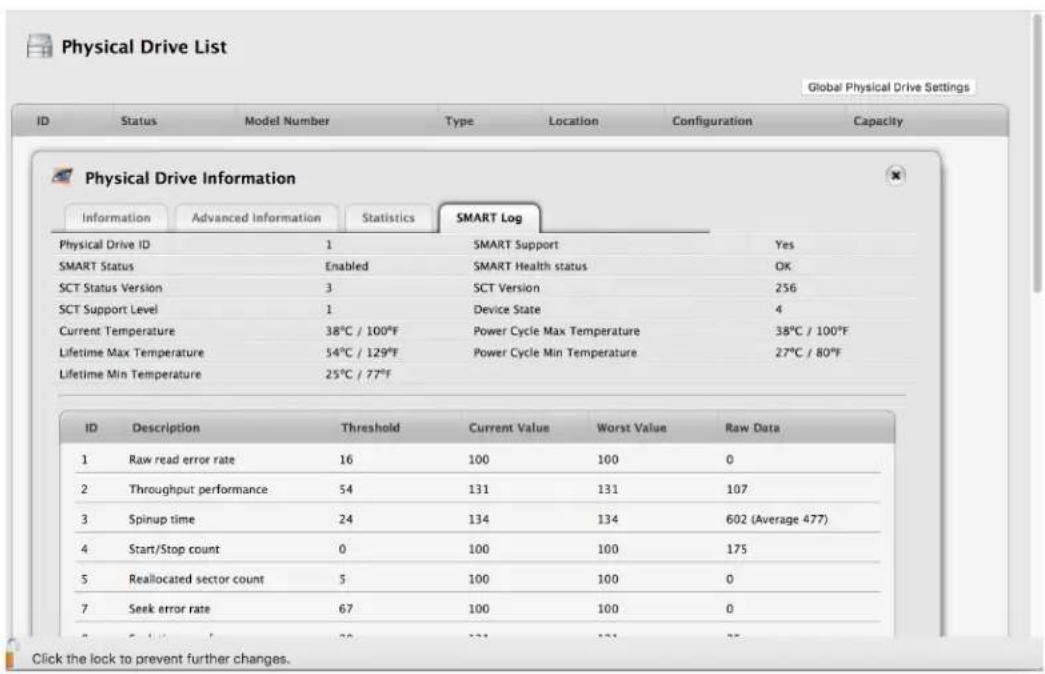Click the Raw Data column header
The width and height of the screenshot is (1045, 674).
(752, 428)
